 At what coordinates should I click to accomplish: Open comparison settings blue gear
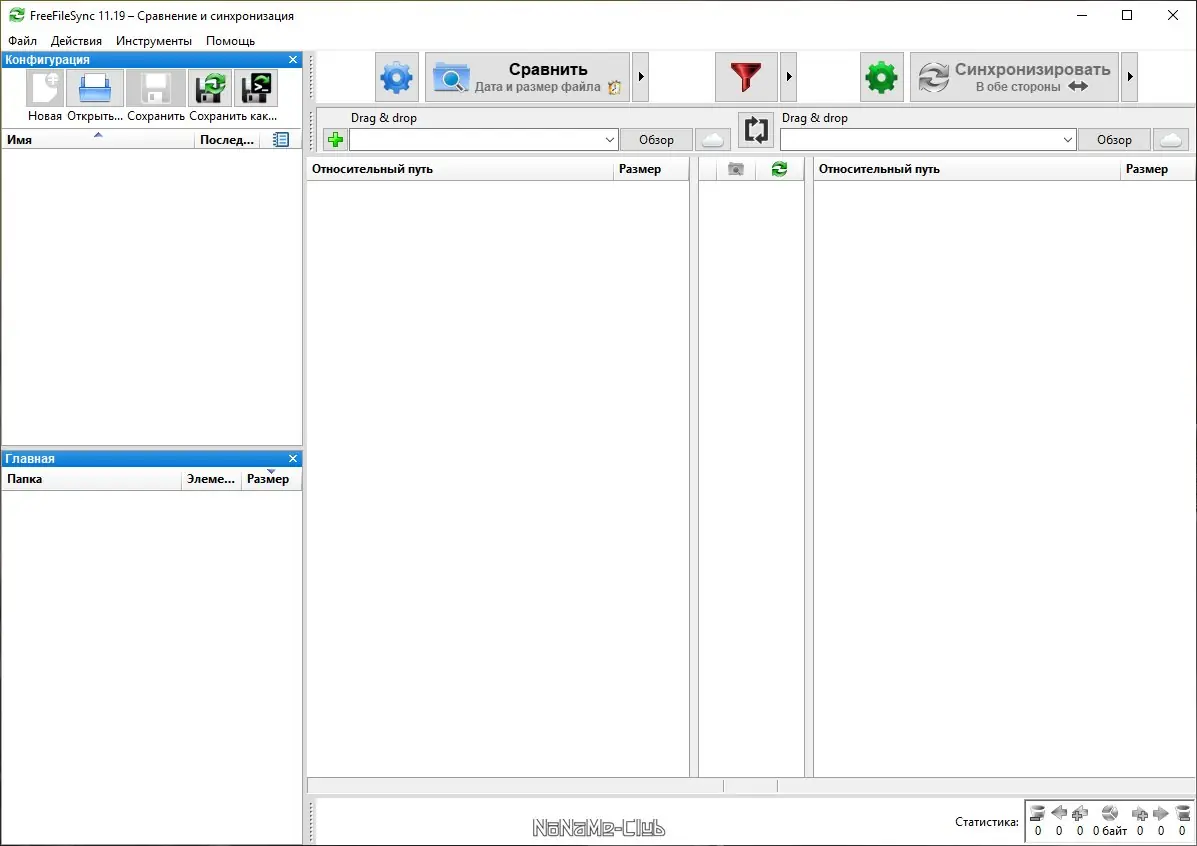coord(397,77)
